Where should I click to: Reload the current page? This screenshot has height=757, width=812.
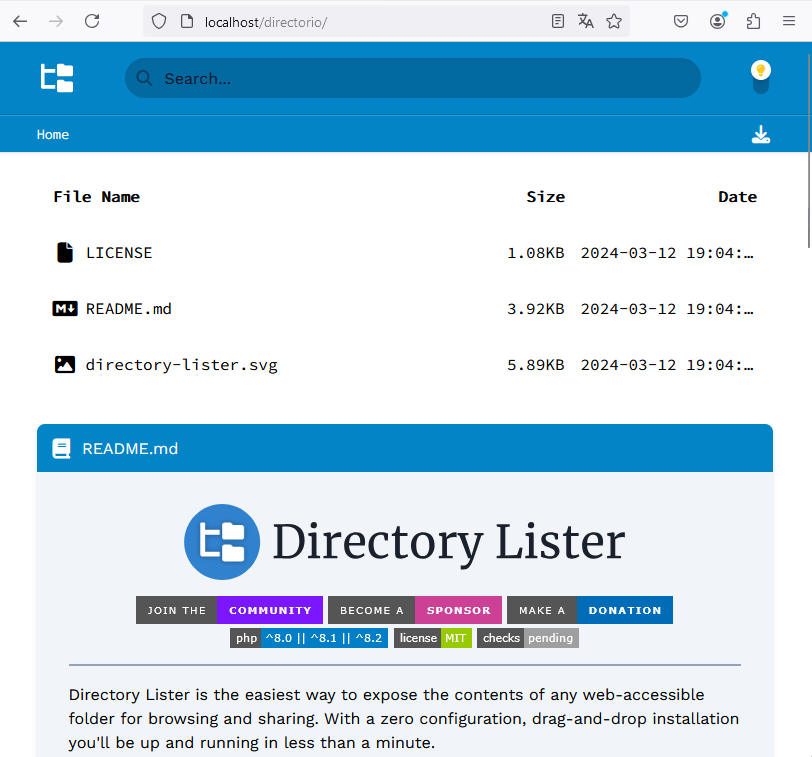tap(92, 22)
